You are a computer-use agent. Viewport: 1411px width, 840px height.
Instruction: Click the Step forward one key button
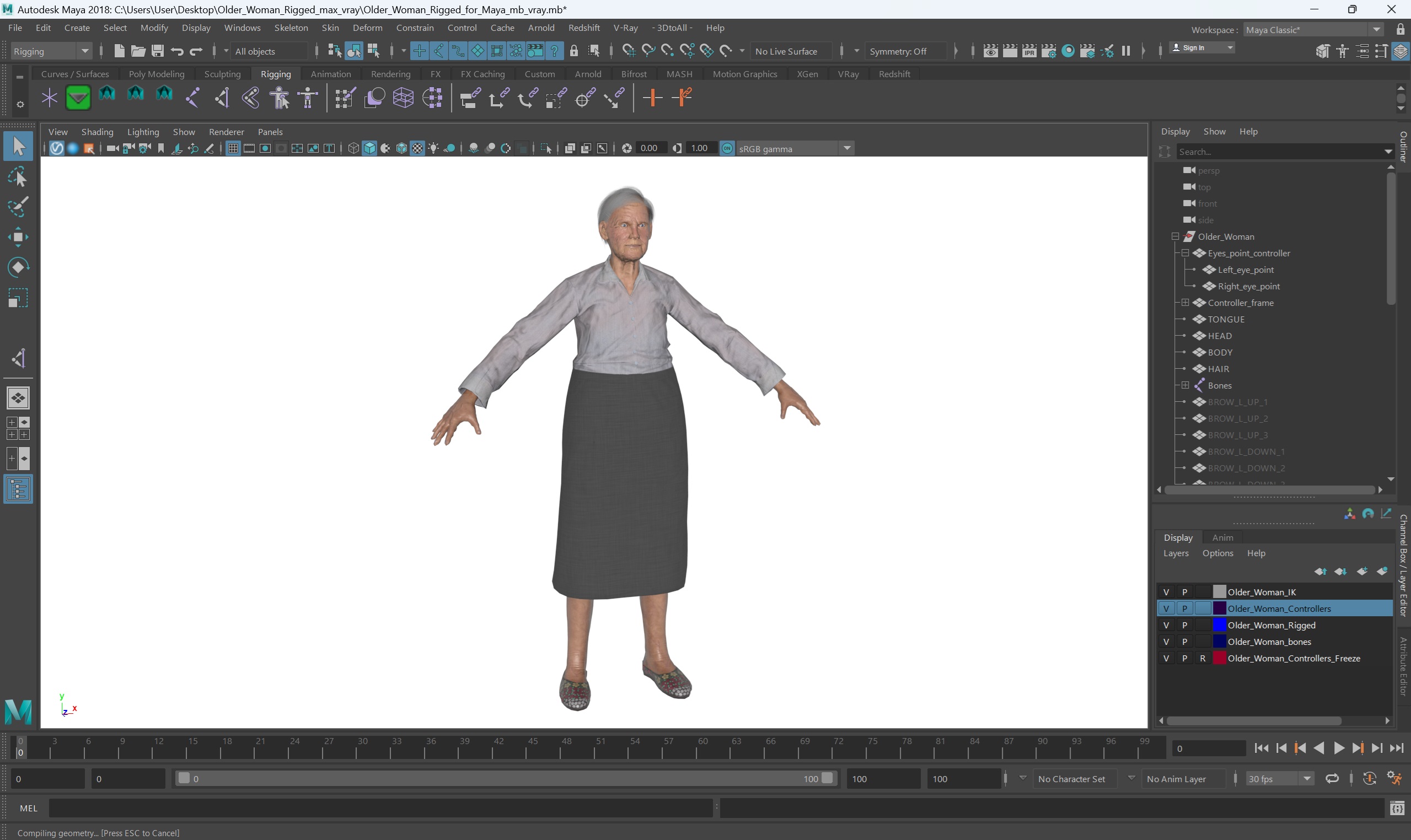(x=1358, y=749)
